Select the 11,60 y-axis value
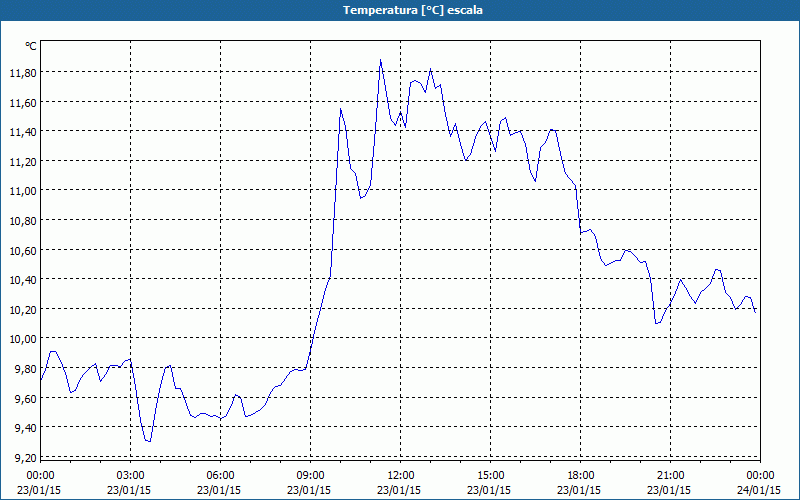The image size is (800, 500). [x=23, y=102]
